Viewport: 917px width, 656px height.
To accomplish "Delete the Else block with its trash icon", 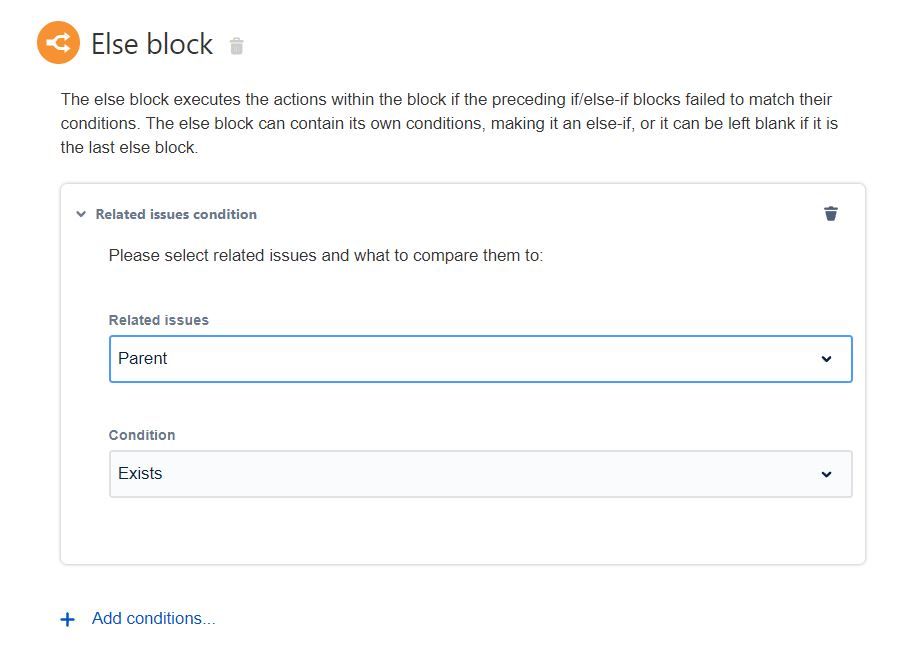I will click(x=237, y=46).
